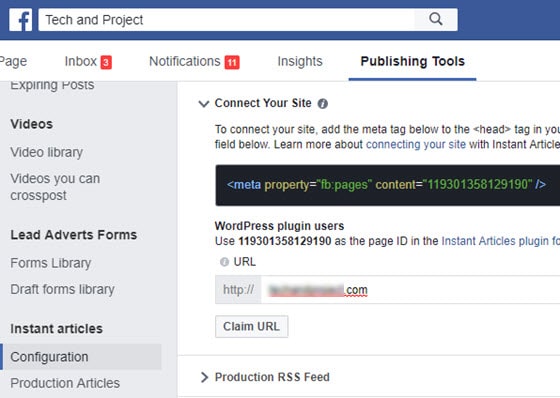Collapse the Connect Your Site section
Screen dimensions: 560x398
click(204, 104)
